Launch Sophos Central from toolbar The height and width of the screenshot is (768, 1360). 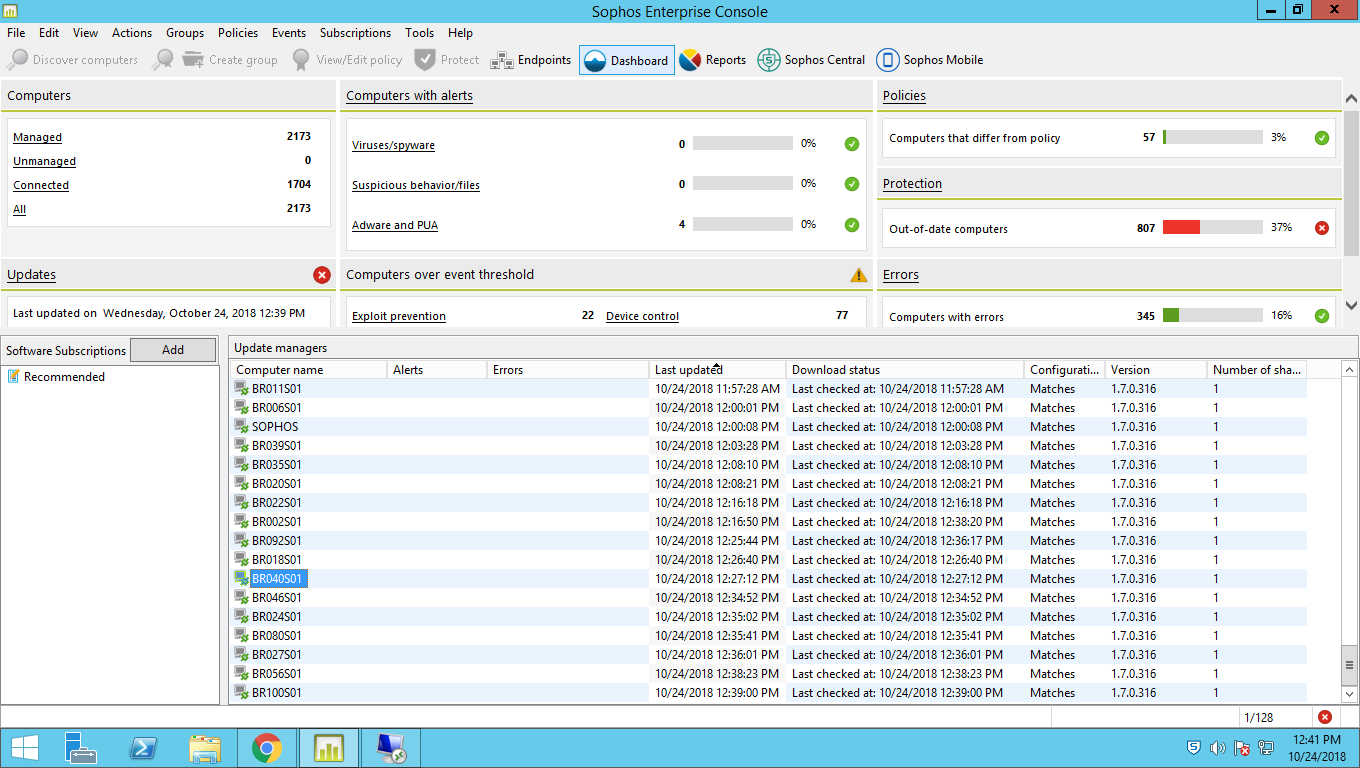[811, 60]
